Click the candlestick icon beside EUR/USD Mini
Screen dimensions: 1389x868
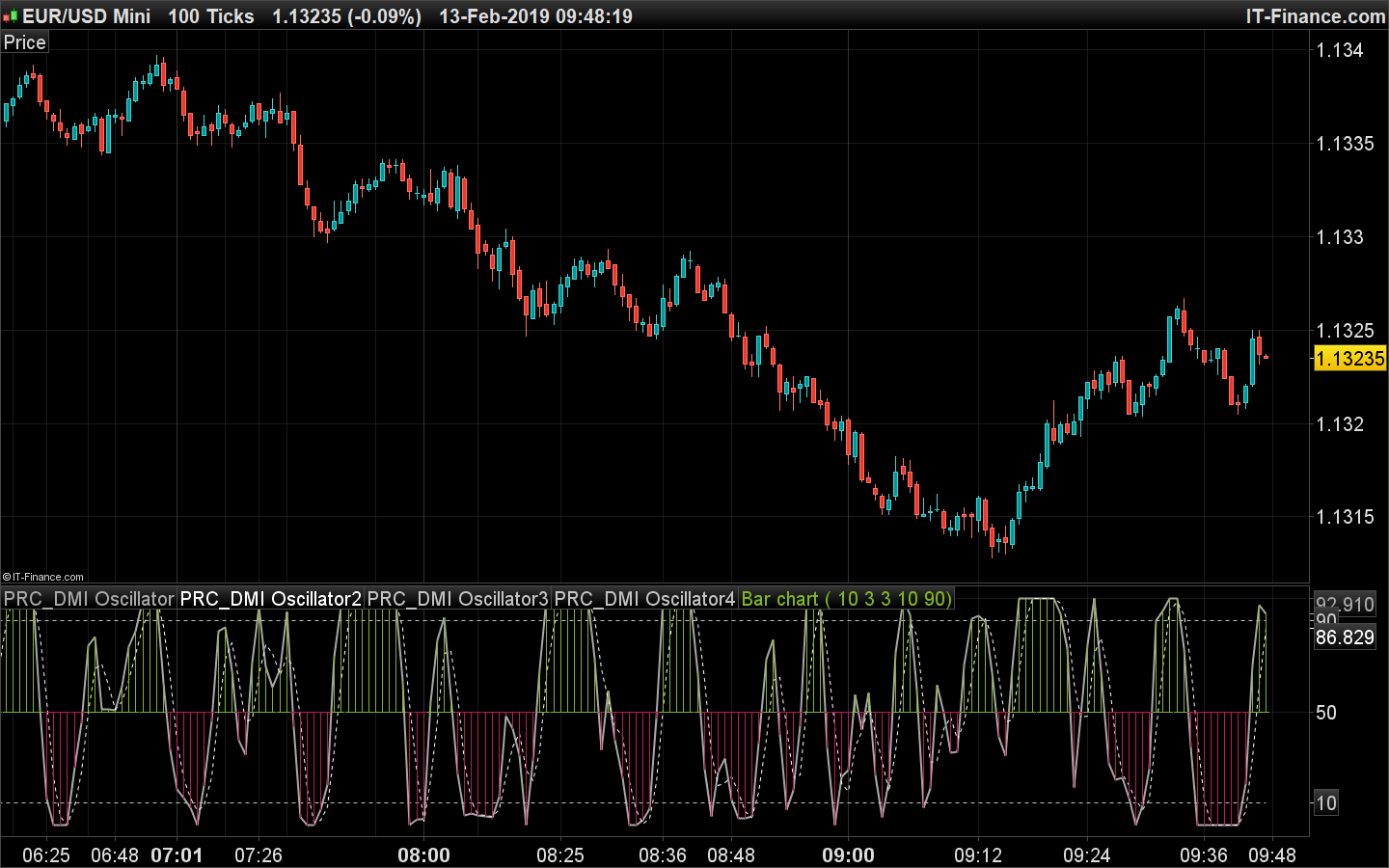tap(11, 16)
